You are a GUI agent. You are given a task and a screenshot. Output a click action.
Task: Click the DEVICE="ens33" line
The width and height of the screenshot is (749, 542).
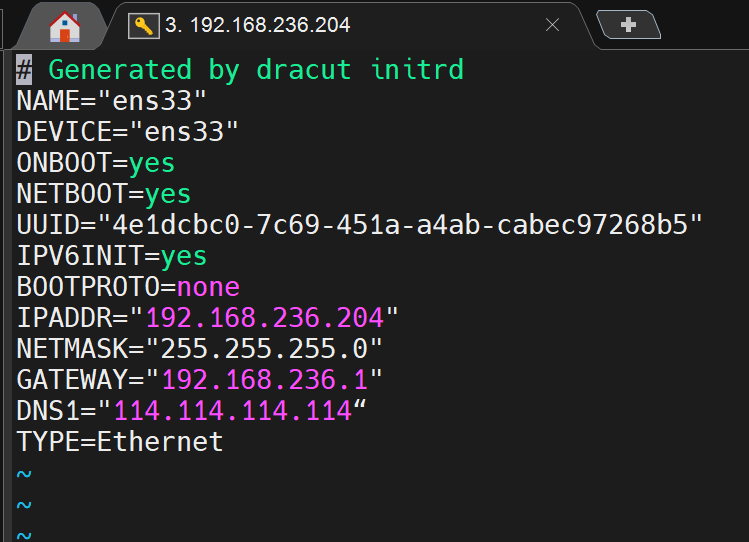(127, 132)
